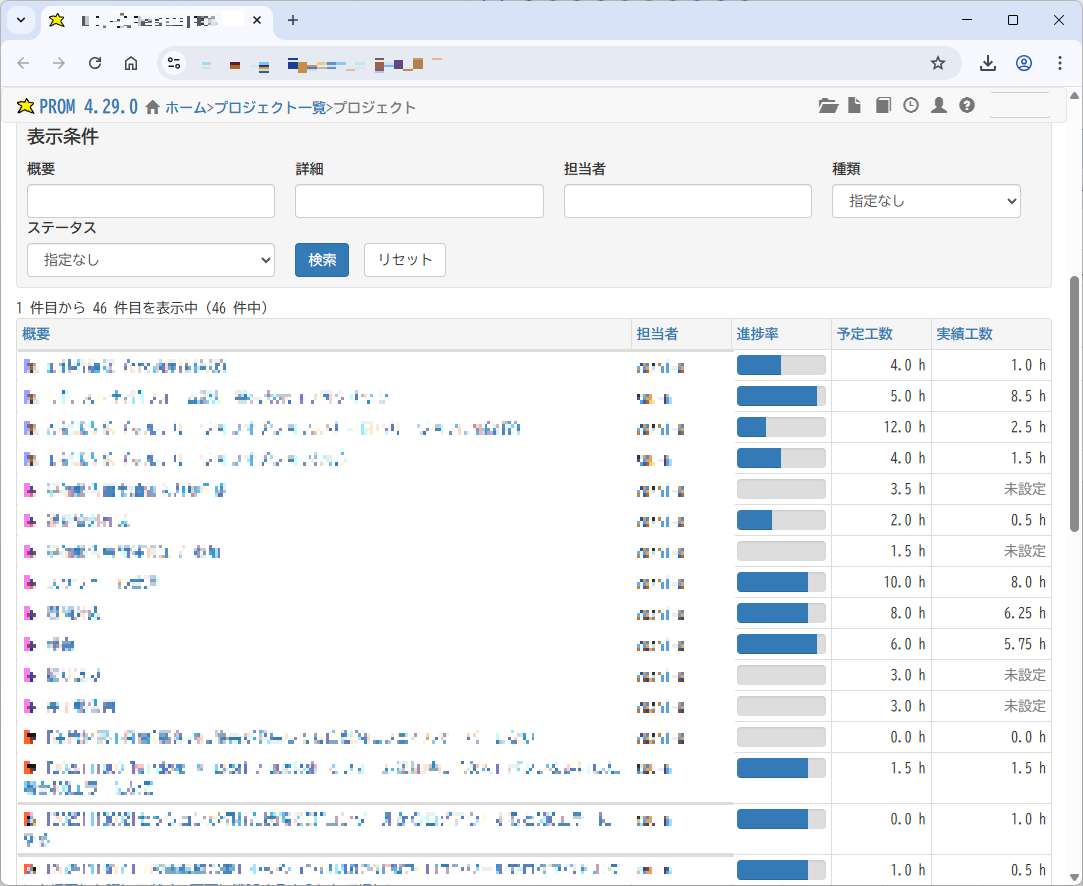Open the 種類 dropdown
The image size is (1083, 886).
925,201
